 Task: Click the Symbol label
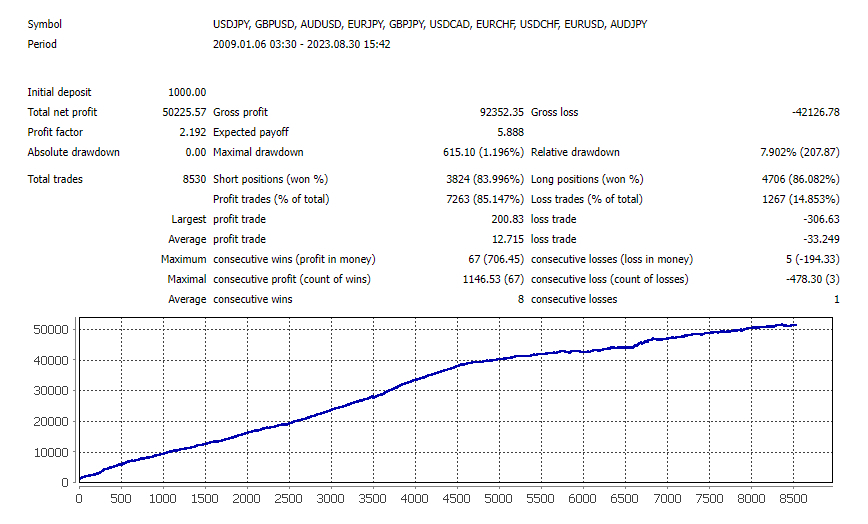[45, 24]
